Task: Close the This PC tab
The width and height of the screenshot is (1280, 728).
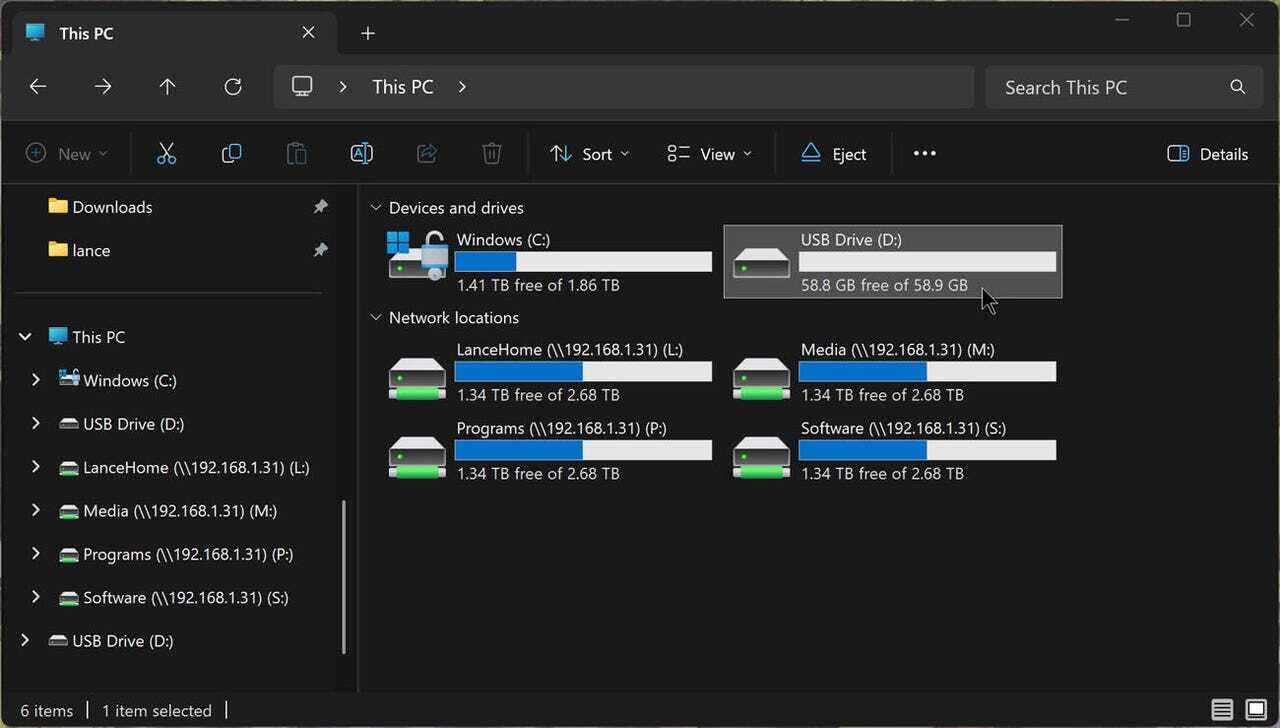Action: click(x=308, y=33)
